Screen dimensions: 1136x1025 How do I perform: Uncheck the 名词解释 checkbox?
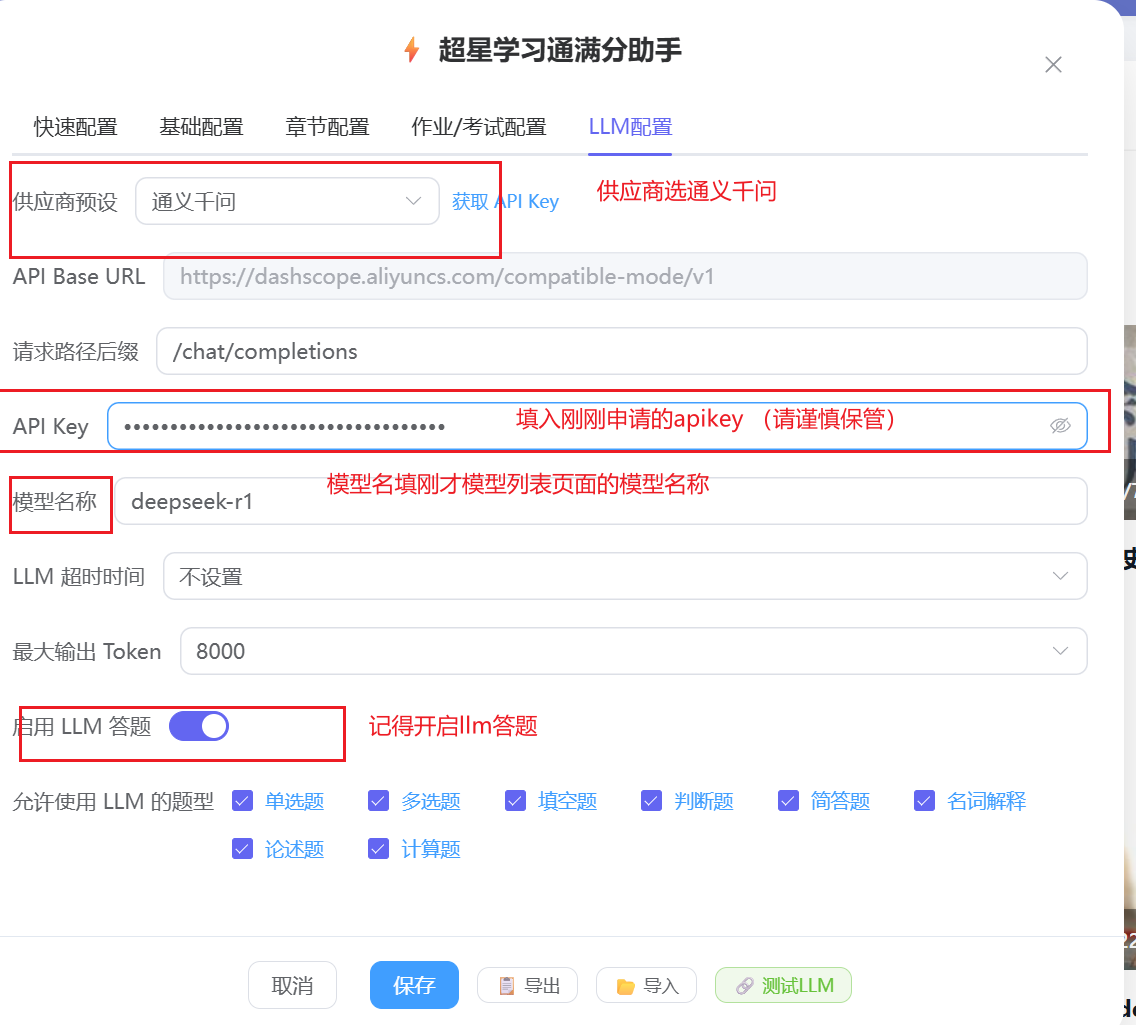[x=924, y=801]
